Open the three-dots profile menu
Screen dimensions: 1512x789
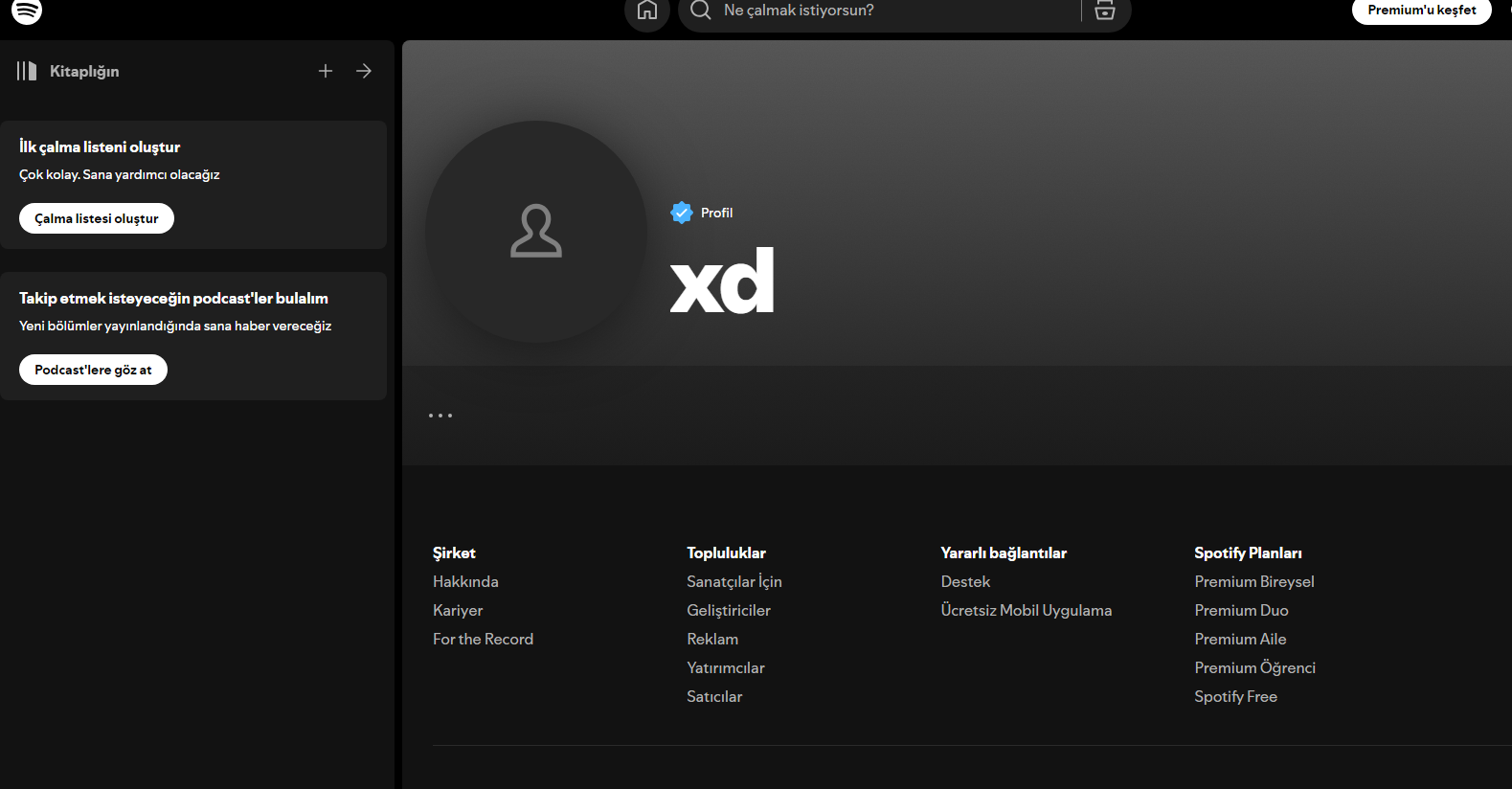tap(440, 416)
